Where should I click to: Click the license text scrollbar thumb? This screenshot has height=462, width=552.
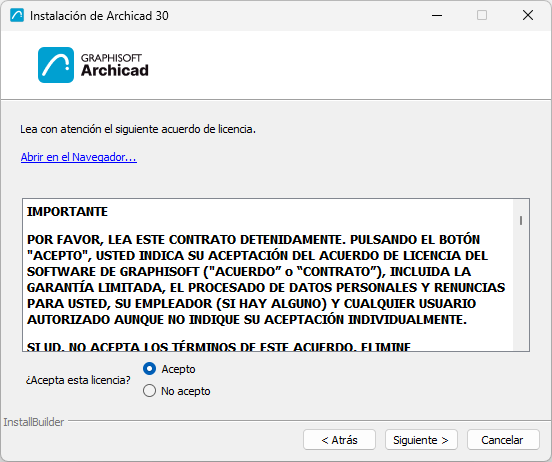(x=521, y=220)
